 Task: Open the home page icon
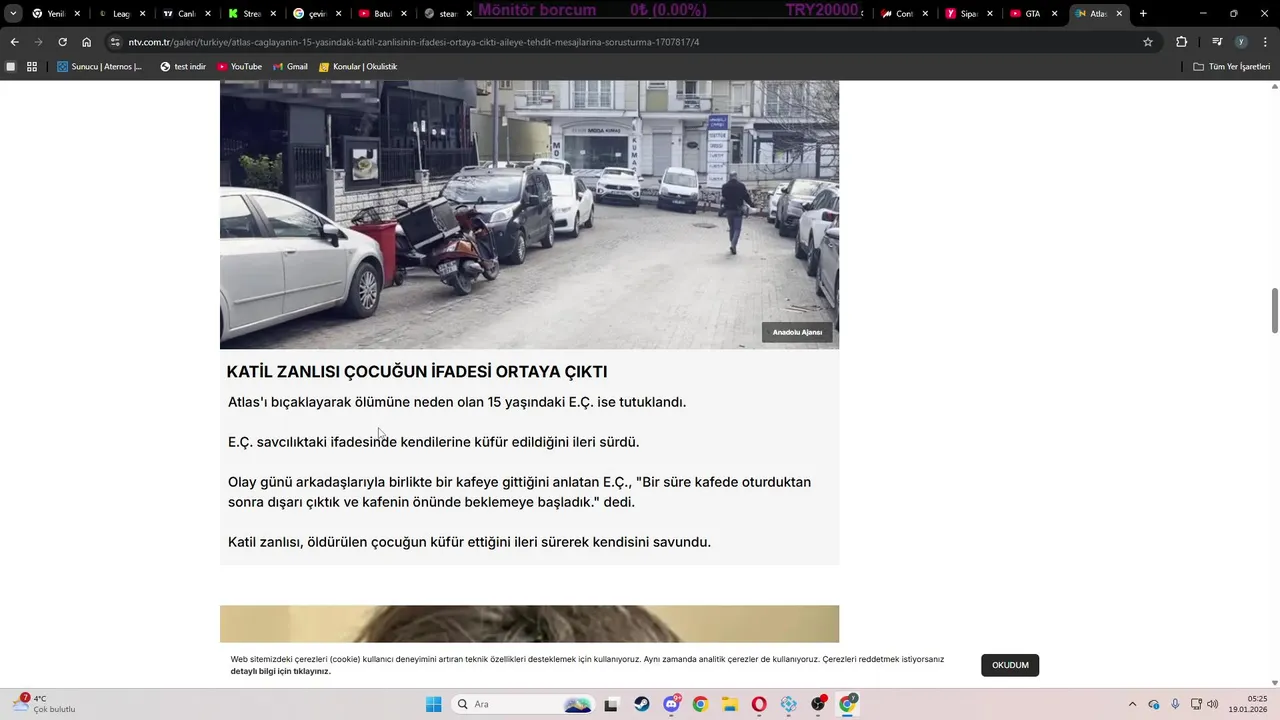87,42
